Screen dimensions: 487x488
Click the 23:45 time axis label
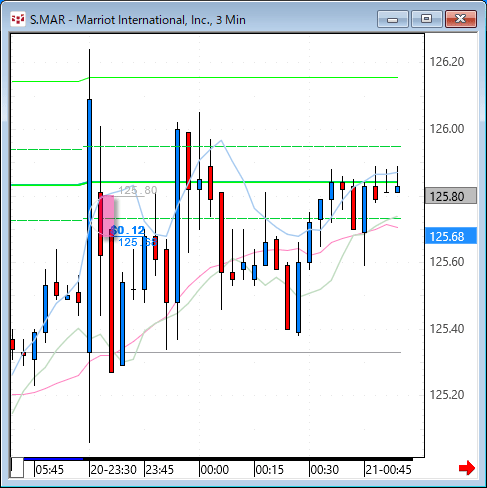(x=160, y=470)
